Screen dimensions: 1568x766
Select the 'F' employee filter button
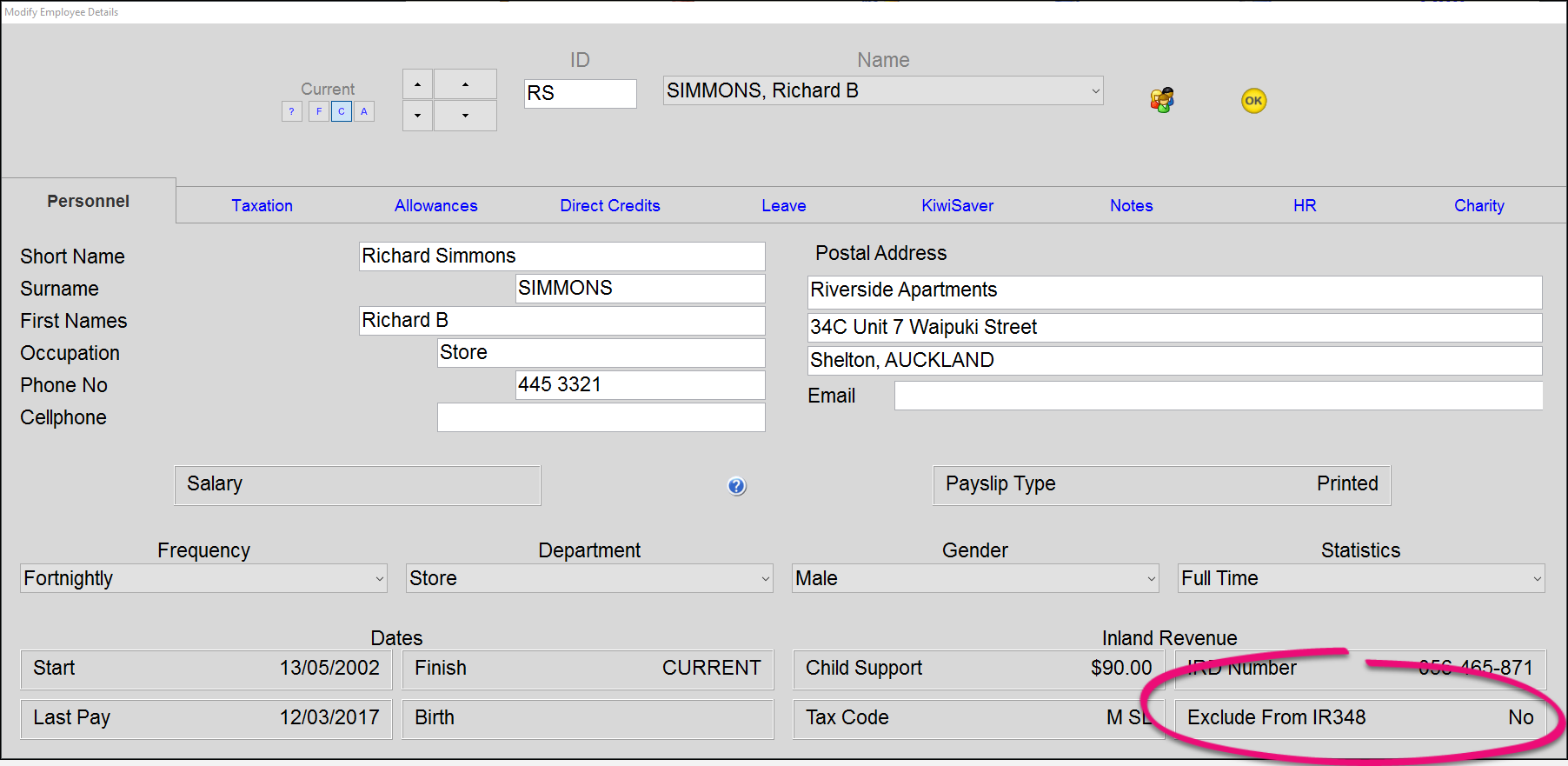(x=319, y=111)
